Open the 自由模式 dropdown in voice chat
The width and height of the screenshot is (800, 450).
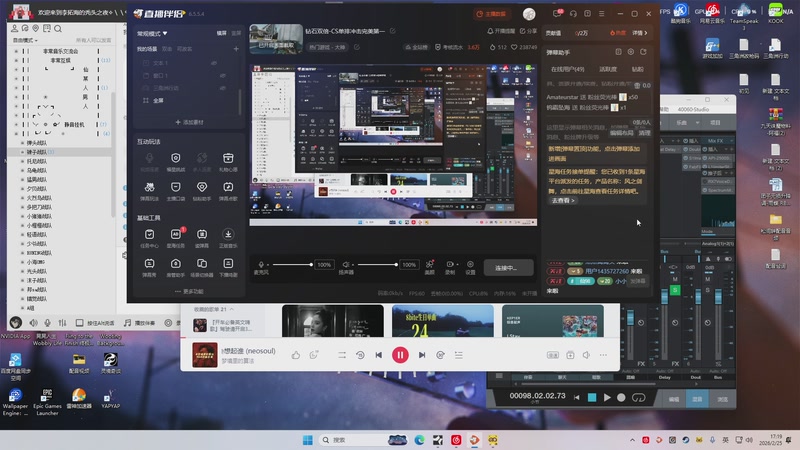(25, 40)
